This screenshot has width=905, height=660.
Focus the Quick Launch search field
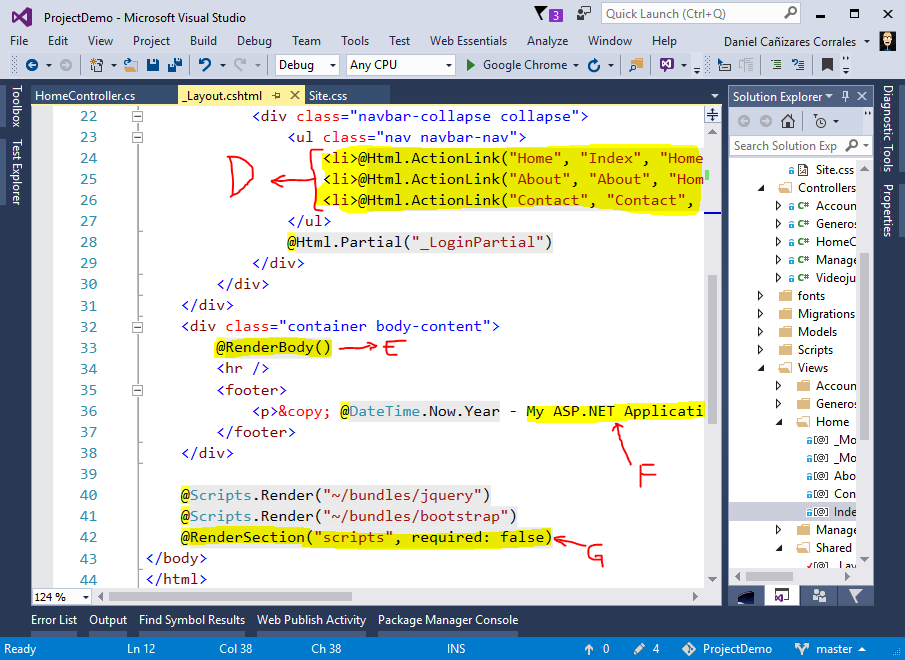pyautogui.click(x=701, y=14)
